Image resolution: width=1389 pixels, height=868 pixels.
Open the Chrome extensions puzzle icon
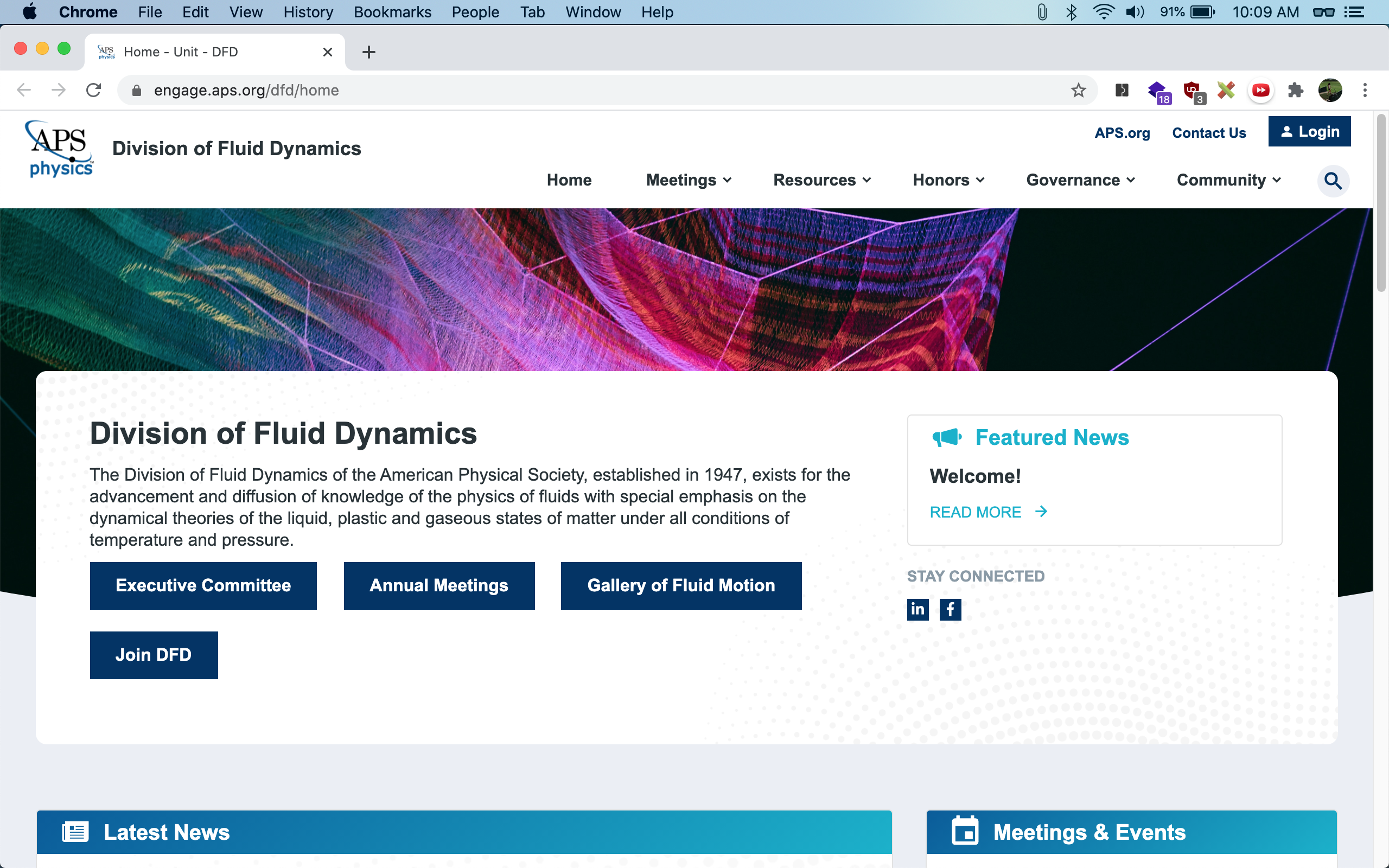point(1295,90)
